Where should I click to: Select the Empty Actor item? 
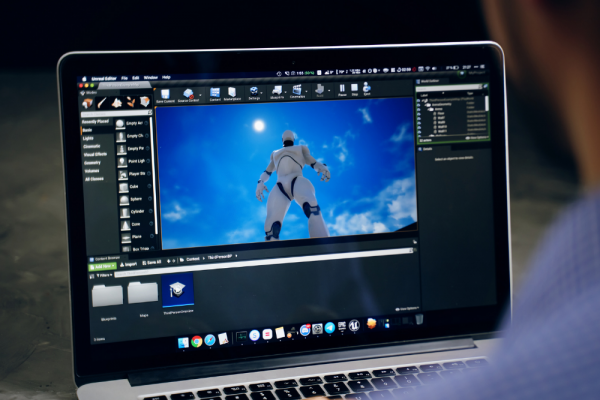point(133,124)
